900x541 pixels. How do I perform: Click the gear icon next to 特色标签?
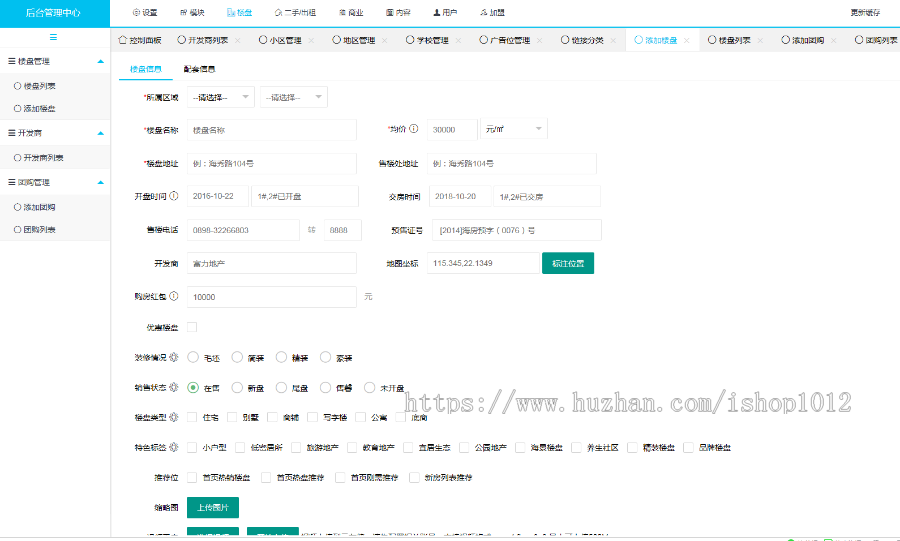[x=174, y=447]
